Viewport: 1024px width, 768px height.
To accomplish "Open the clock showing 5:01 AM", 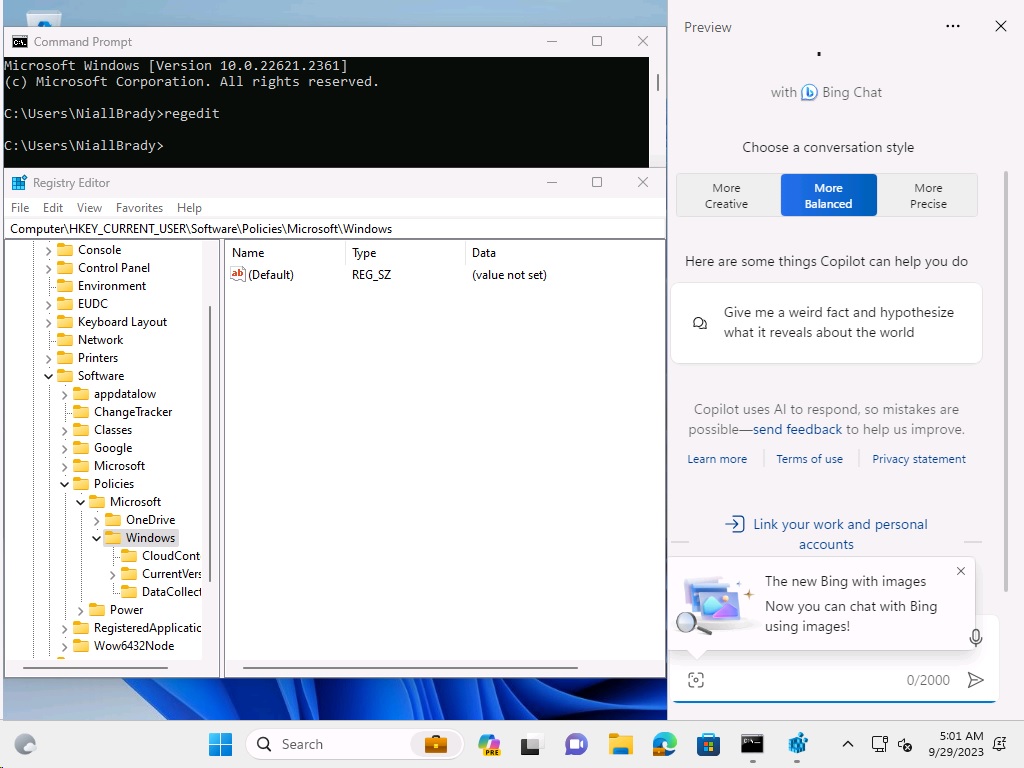I will tap(955, 744).
